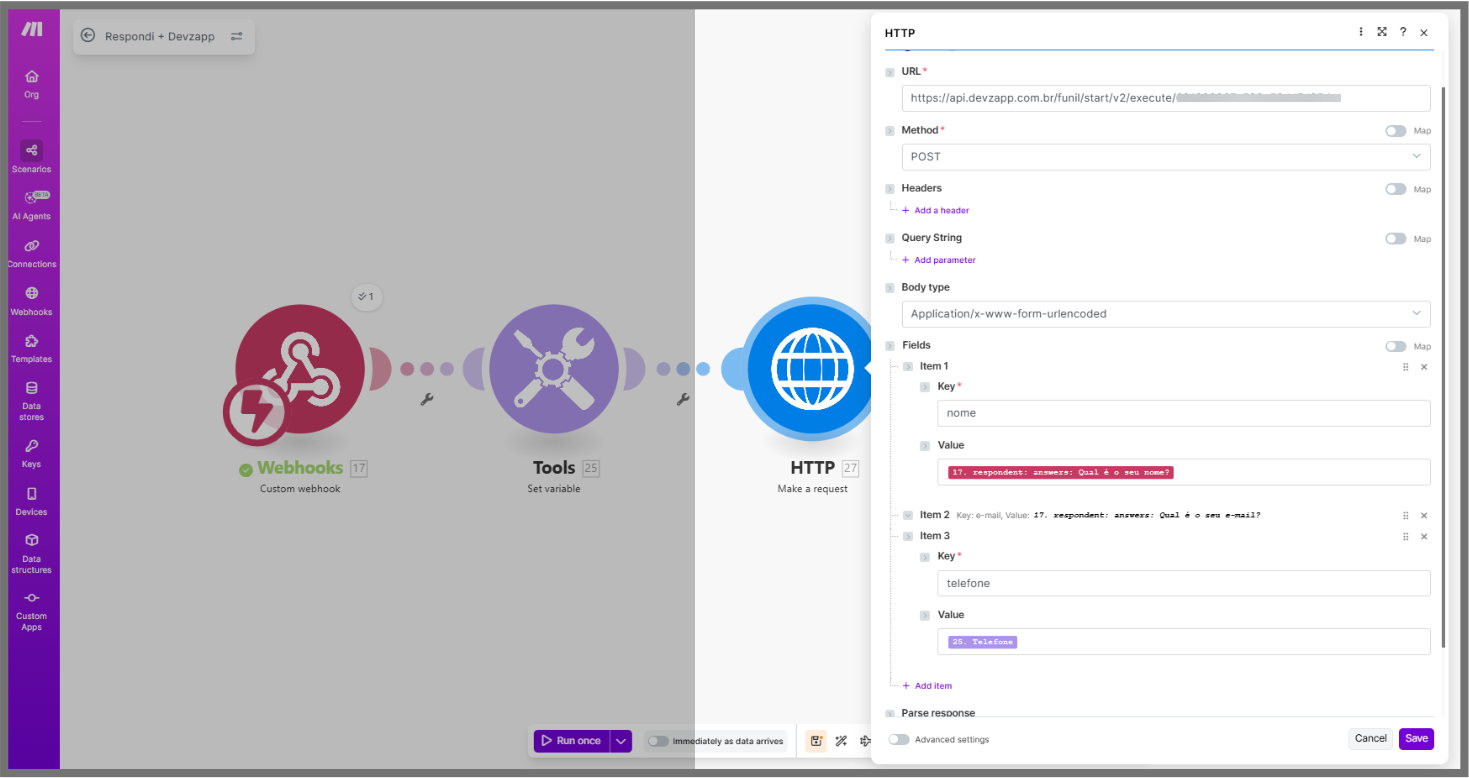Click the Save button
Image resolution: width=1469 pixels, height=778 pixels.
[x=1416, y=739]
